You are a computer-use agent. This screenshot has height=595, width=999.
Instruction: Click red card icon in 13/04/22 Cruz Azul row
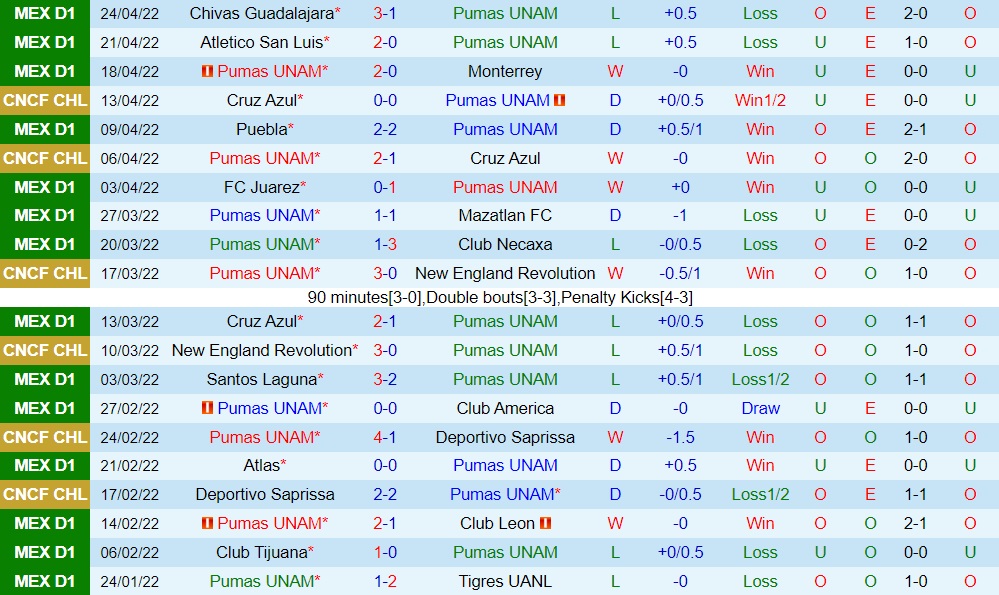[560, 101]
